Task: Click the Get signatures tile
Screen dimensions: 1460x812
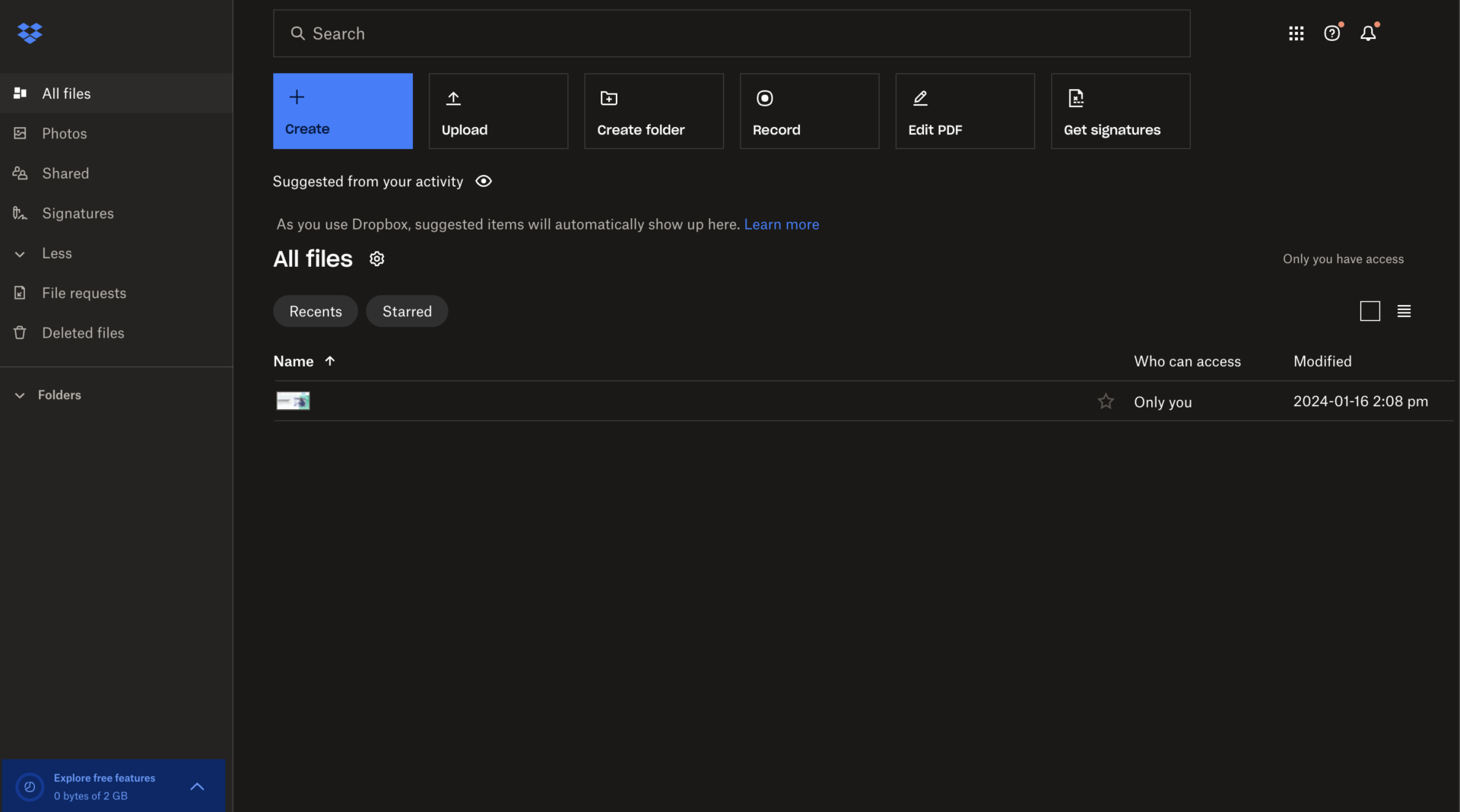Action: click(1119, 111)
